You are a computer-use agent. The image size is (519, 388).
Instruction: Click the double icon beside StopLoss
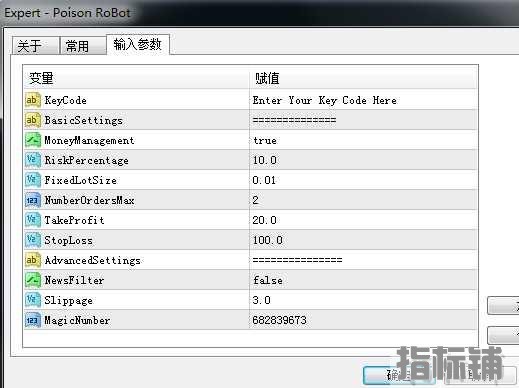coord(33,240)
